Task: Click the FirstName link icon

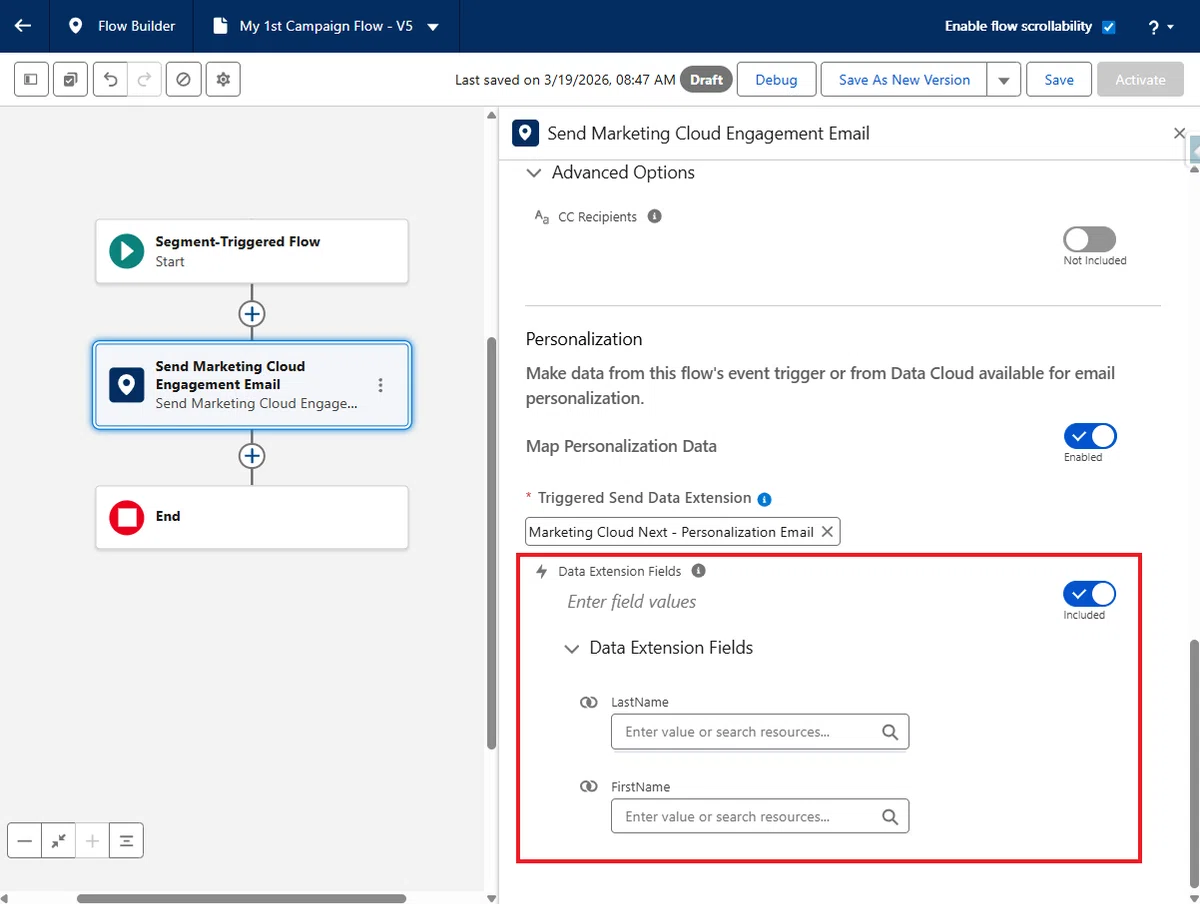Action: (x=589, y=787)
